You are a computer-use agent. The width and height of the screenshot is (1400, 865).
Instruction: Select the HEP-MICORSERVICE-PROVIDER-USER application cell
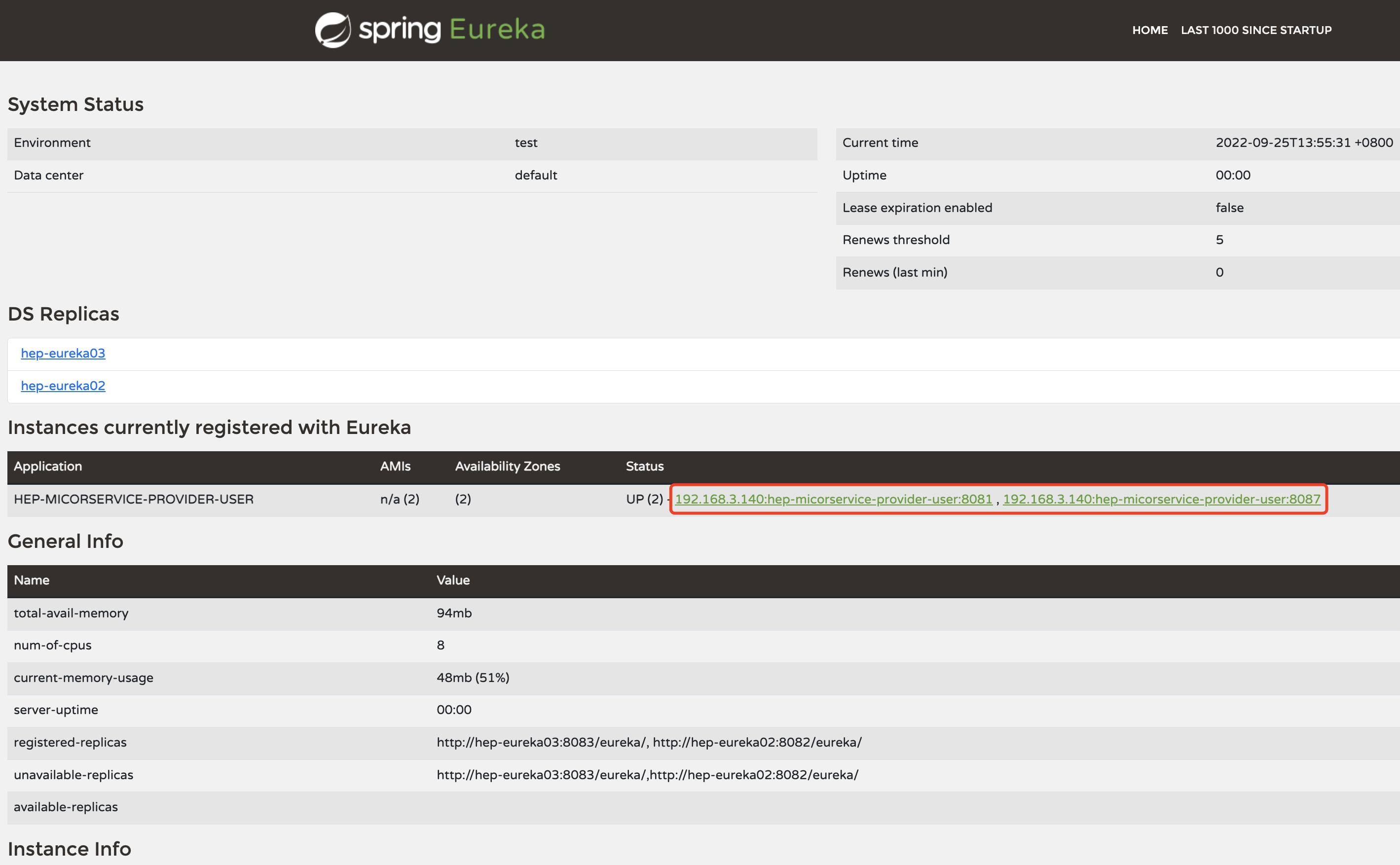(x=133, y=499)
